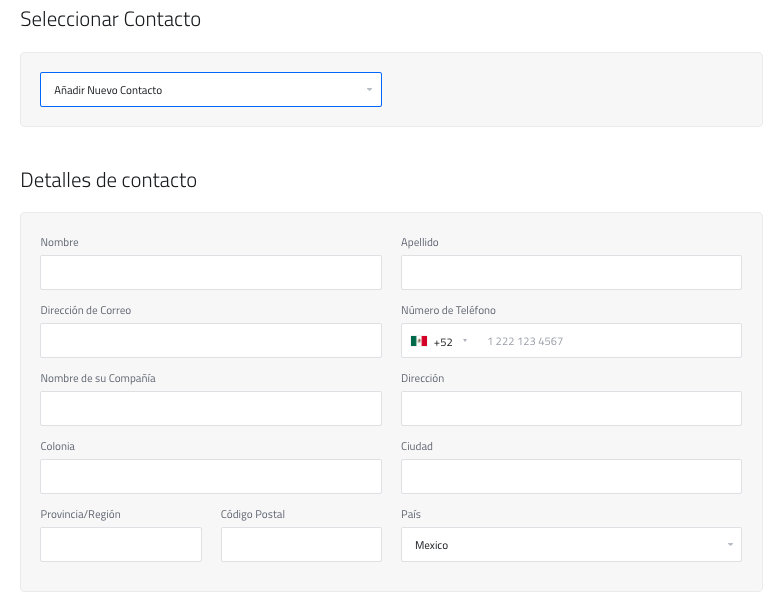Select the Dirección de Correo field
Screen dimensions: 780x608
pyautogui.click(x=211, y=340)
